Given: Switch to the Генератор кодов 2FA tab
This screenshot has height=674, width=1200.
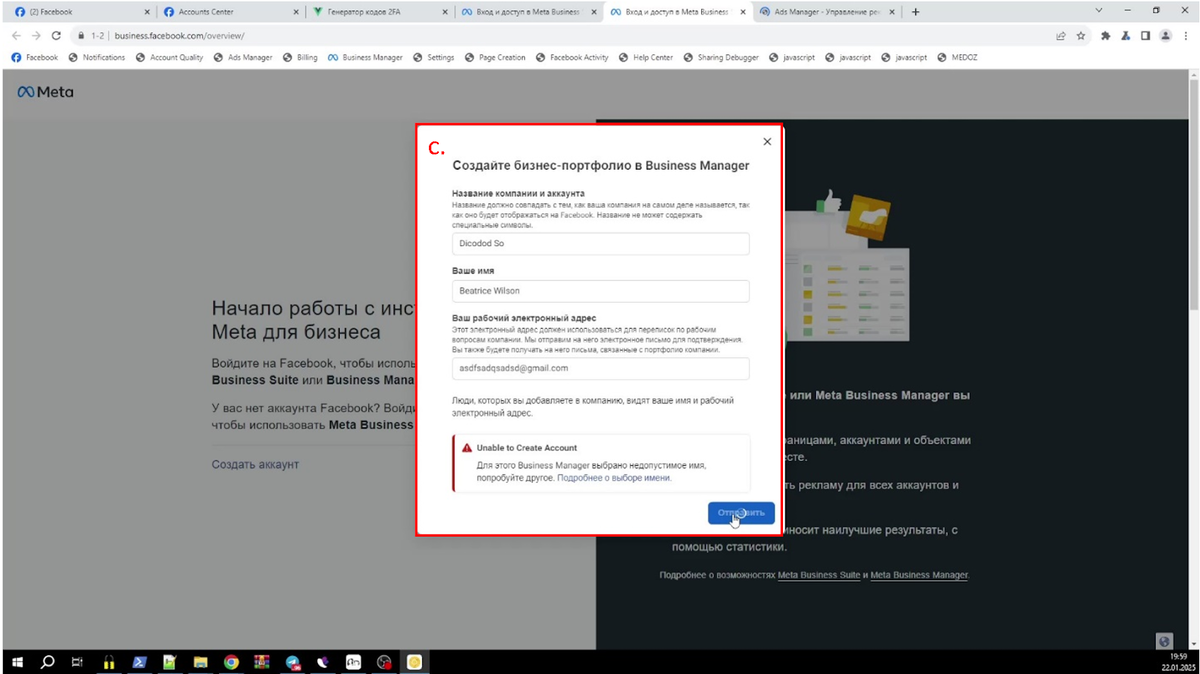Looking at the screenshot, I should click(378, 12).
